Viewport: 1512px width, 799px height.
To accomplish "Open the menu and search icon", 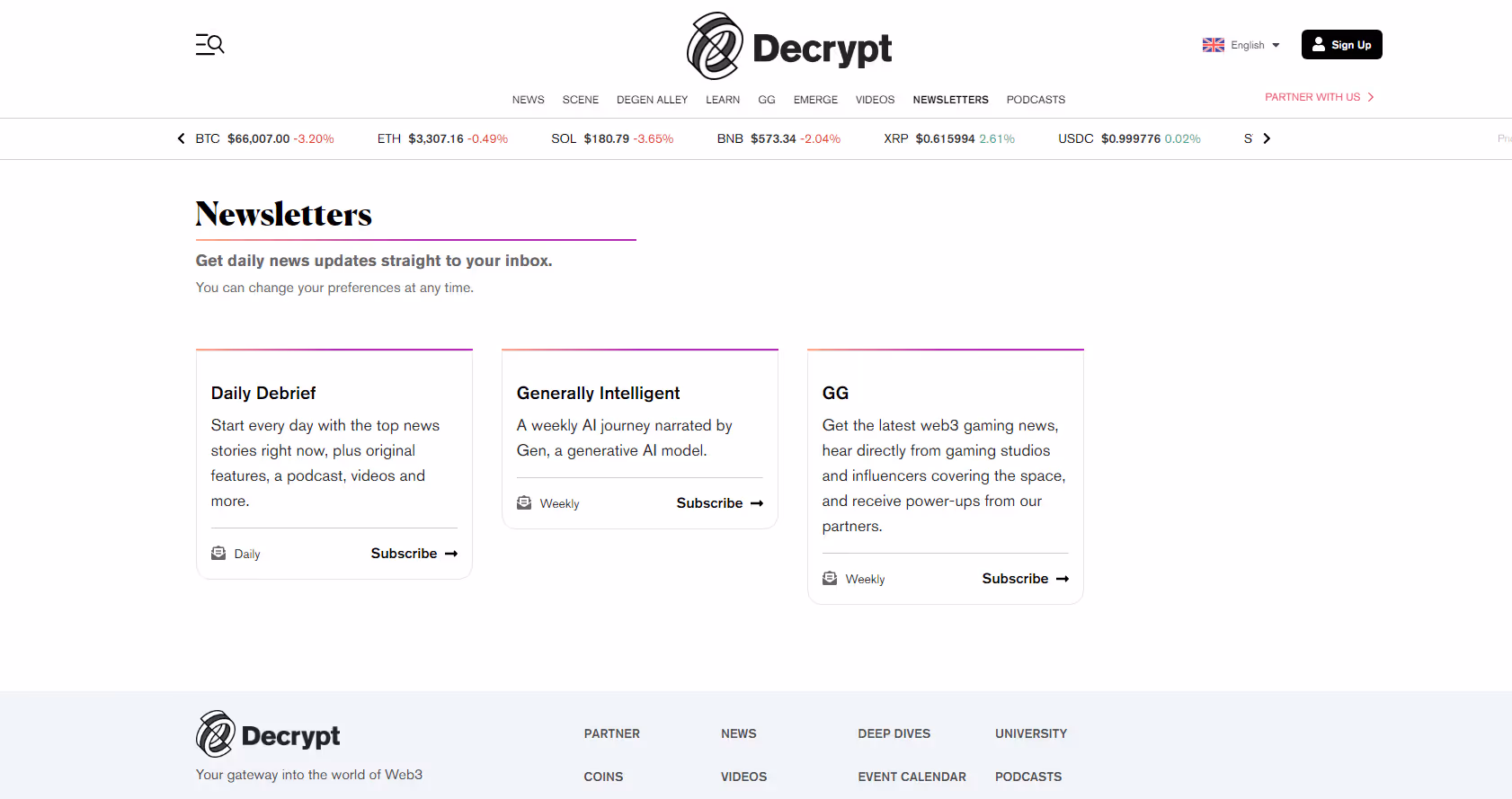I will coord(210,44).
